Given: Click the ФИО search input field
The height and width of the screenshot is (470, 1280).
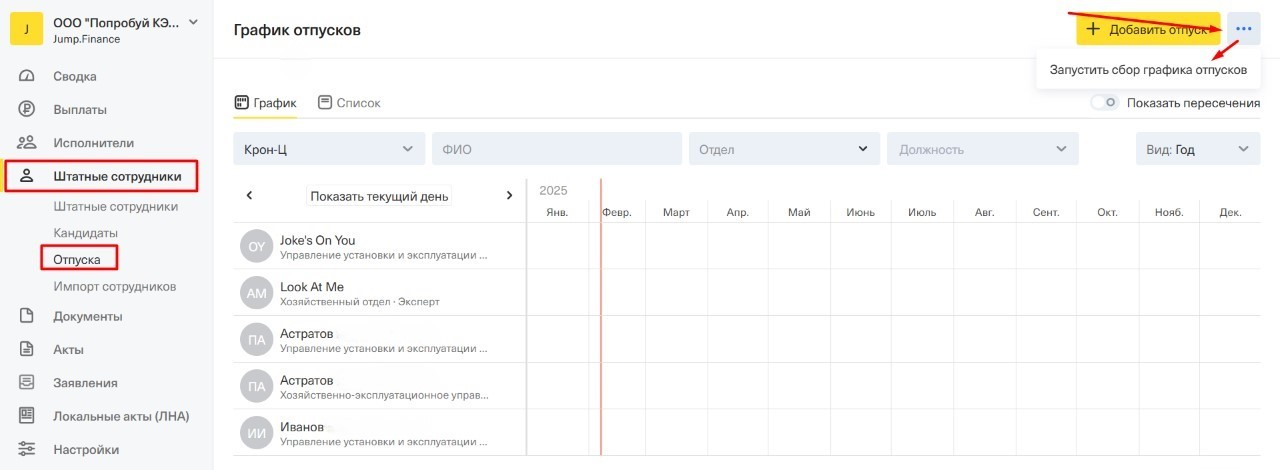Looking at the screenshot, I should pos(556,149).
